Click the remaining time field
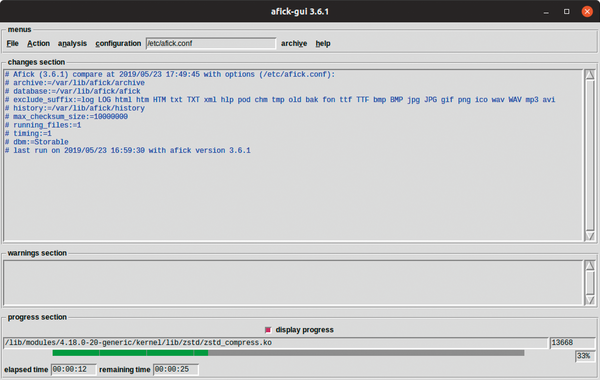 (x=176, y=370)
